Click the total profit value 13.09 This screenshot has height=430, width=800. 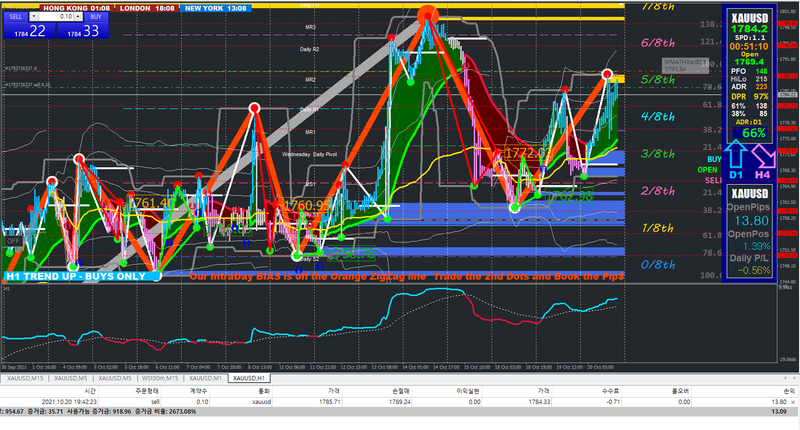(779, 412)
